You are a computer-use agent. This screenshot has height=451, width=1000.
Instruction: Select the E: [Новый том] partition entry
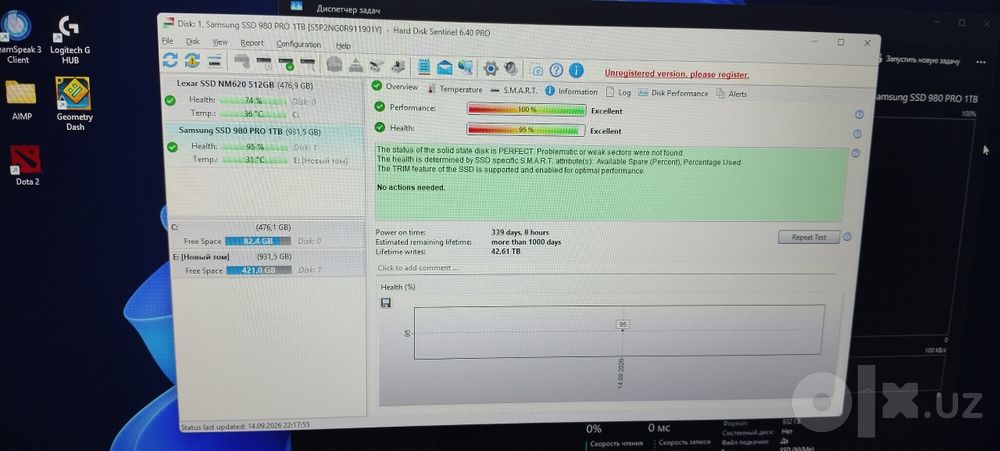(267, 263)
